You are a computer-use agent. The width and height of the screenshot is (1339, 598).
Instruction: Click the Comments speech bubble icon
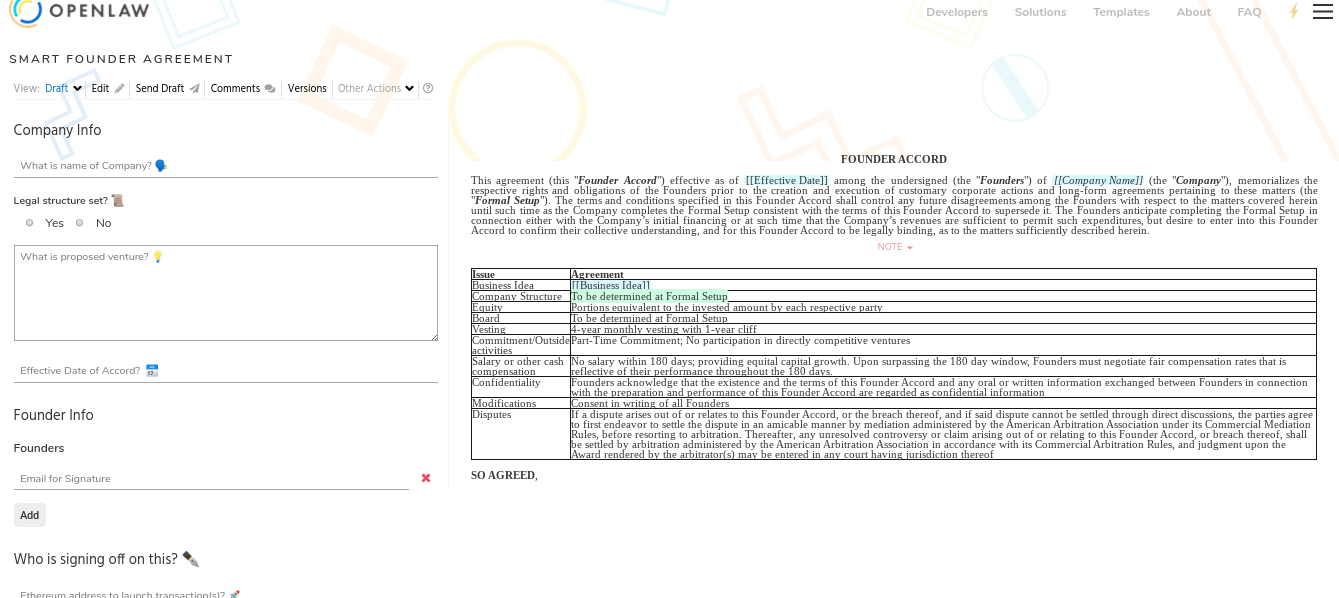tap(270, 88)
